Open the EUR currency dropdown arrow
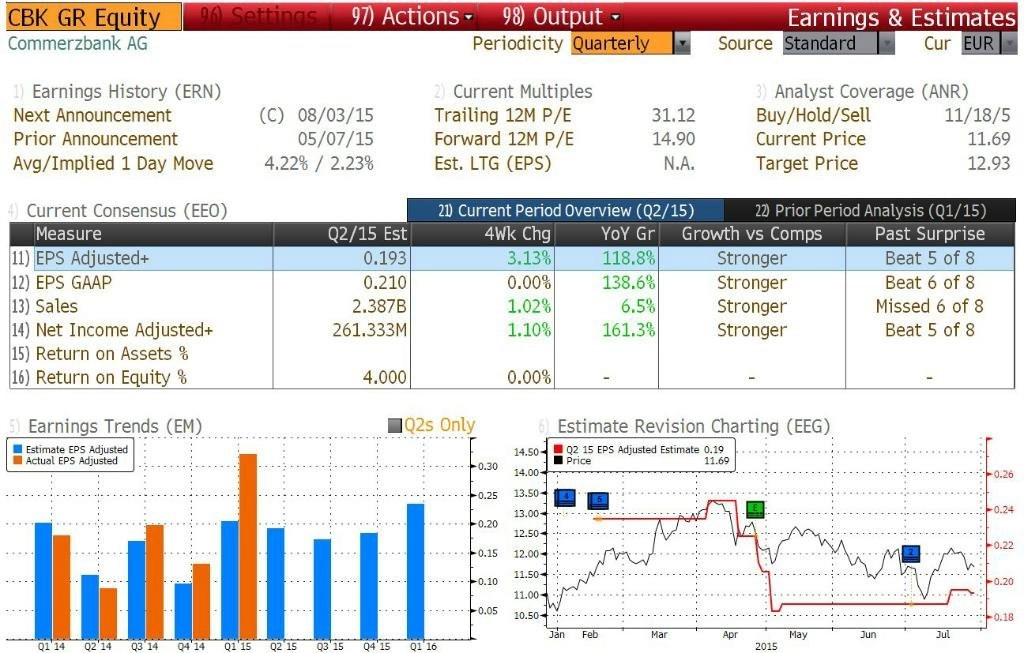Image resolution: width=1024 pixels, height=653 pixels. (1010, 44)
